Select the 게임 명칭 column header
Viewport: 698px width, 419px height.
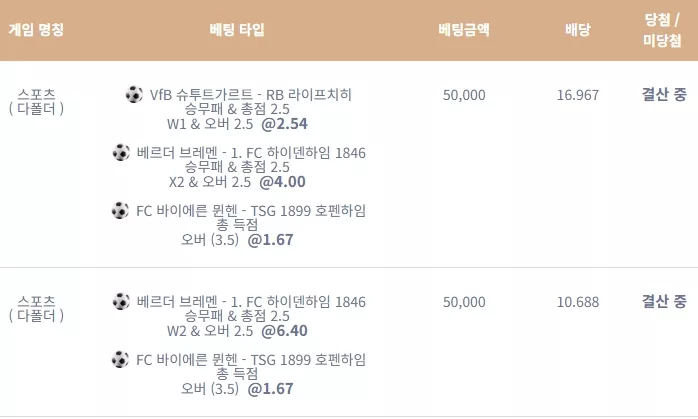[x=36, y=30]
